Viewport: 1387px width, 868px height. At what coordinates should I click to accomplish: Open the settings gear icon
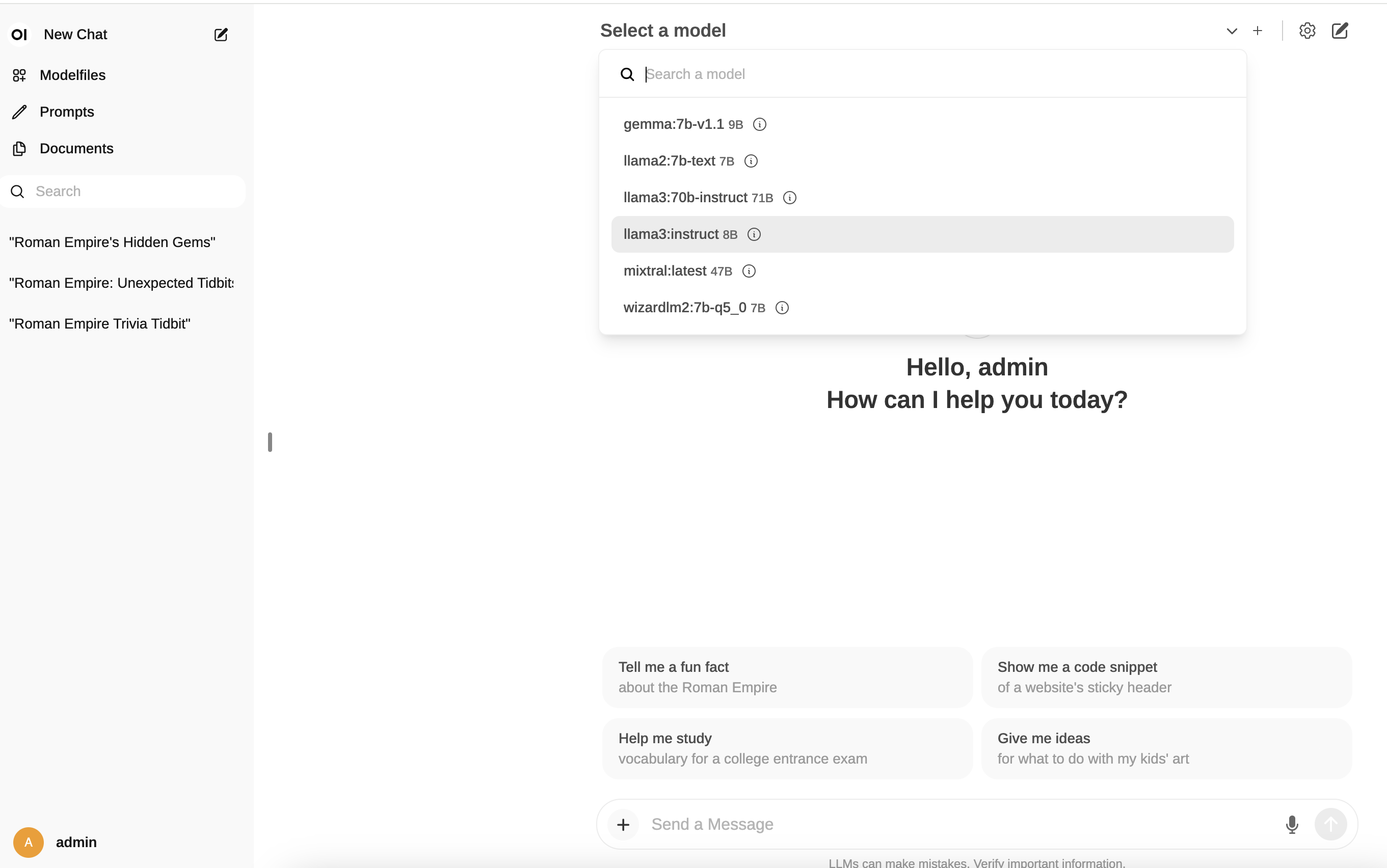coord(1307,31)
